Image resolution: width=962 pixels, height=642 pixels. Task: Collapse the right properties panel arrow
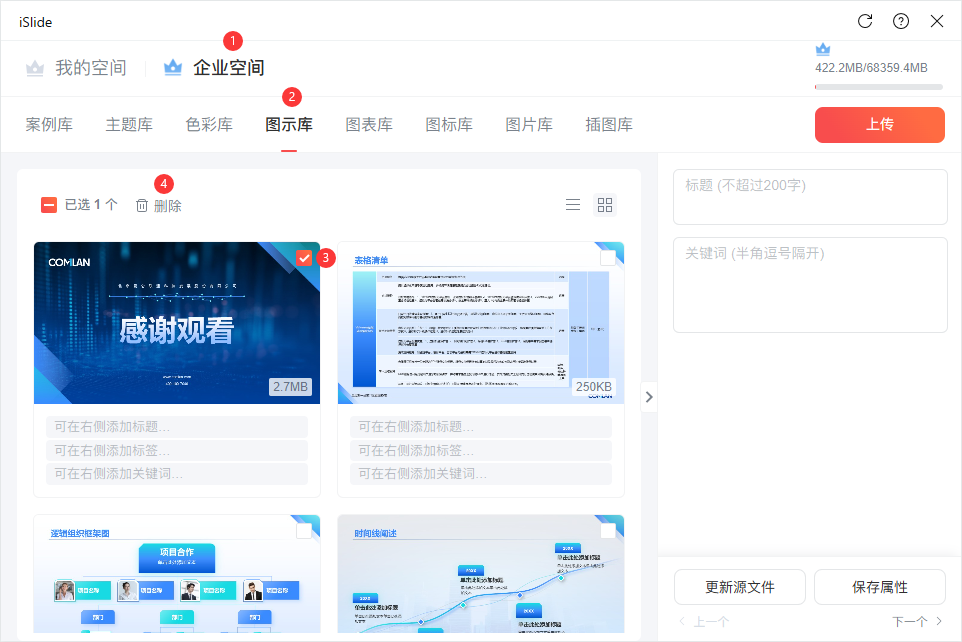pyautogui.click(x=649, y=397)
